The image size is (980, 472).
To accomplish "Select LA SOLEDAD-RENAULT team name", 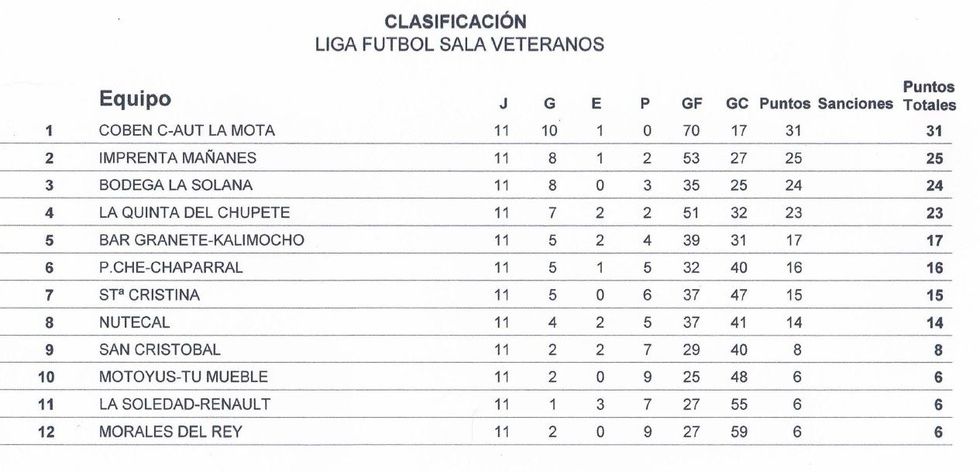I will [184, 404].
